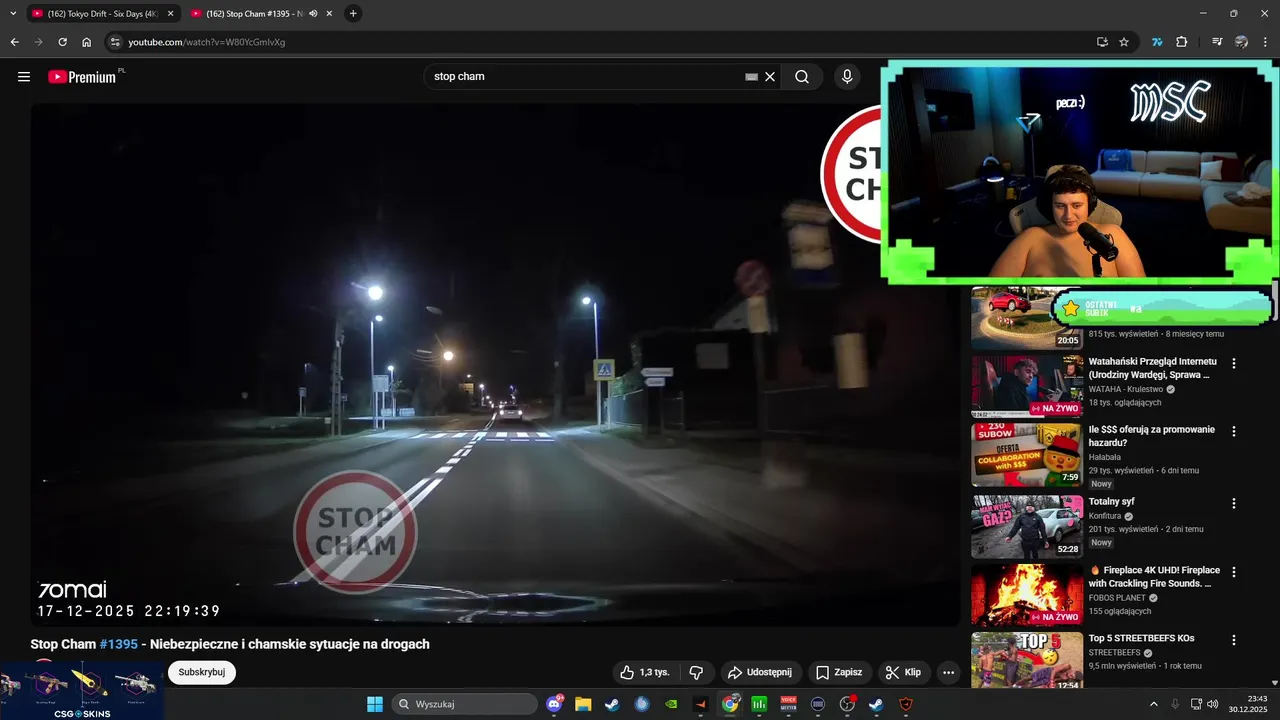Open the WATAHA - Krulestwo channel name
The image size is (1280, 720).
1126,389
